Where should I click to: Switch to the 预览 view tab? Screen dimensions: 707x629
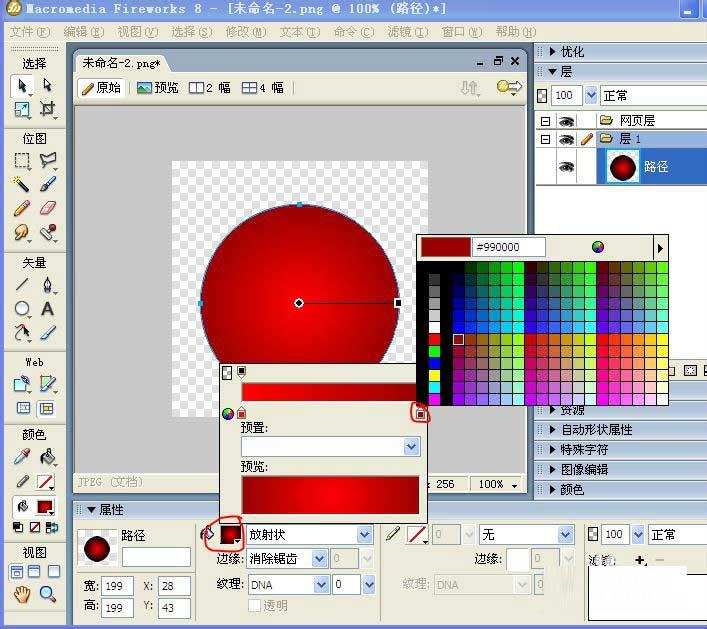tap(158, 88)
